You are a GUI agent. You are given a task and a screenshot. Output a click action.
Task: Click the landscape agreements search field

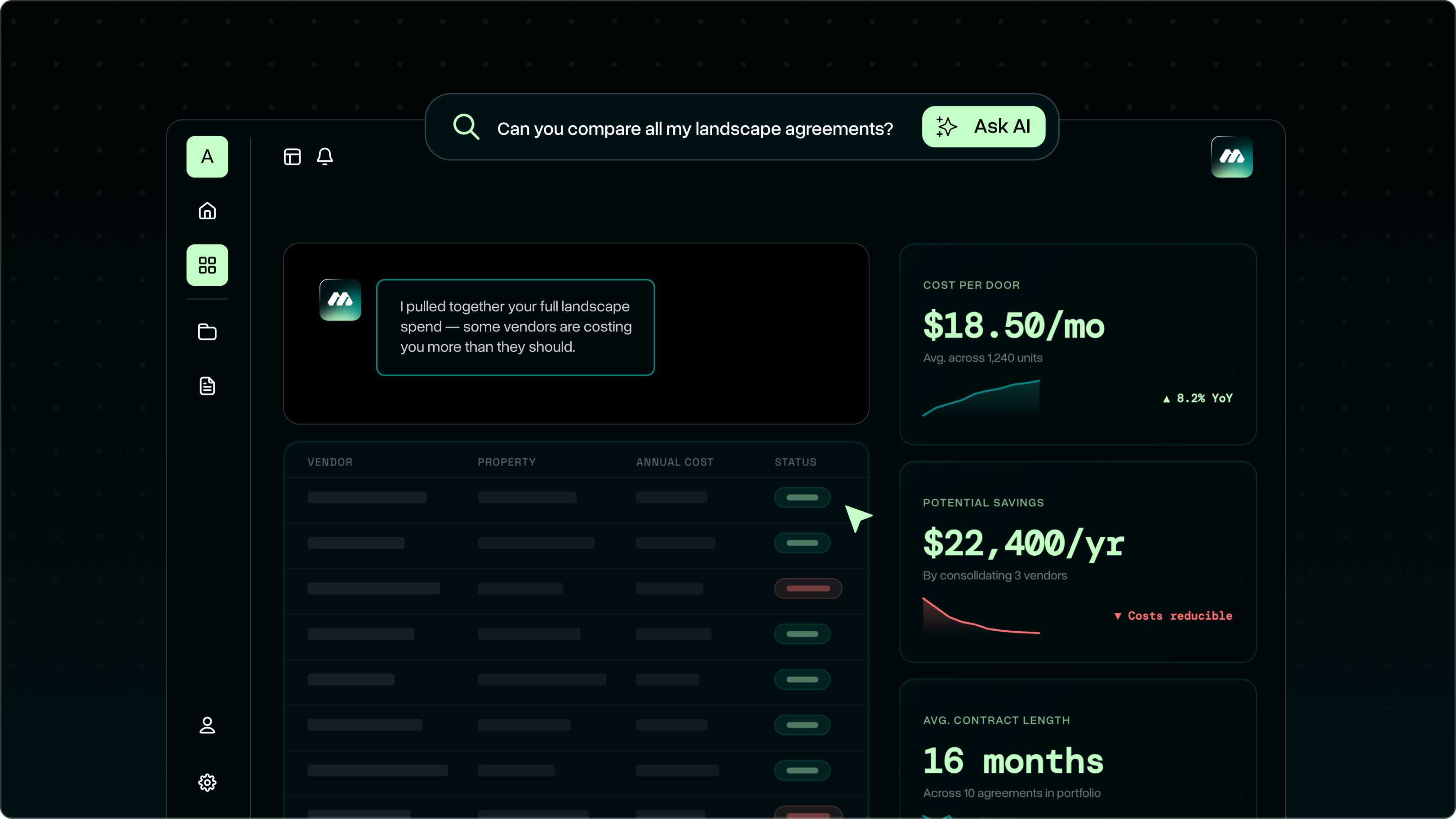(x=695, y=129)
